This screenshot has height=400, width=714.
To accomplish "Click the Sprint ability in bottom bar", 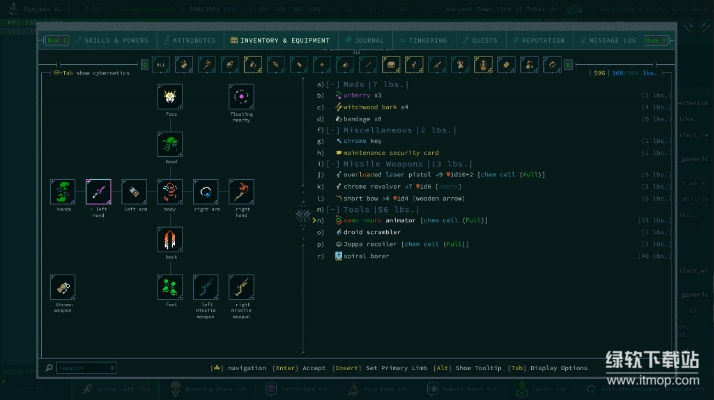I will click(115, 390).
